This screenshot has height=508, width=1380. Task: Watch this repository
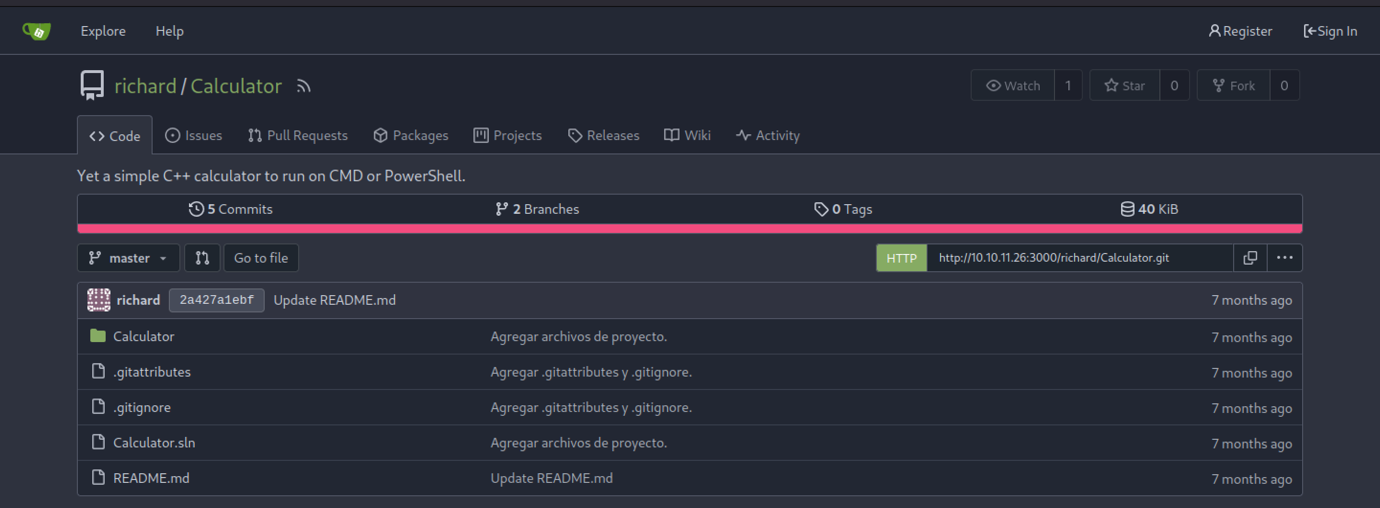pyautogui.click(x=1013, y=86)
